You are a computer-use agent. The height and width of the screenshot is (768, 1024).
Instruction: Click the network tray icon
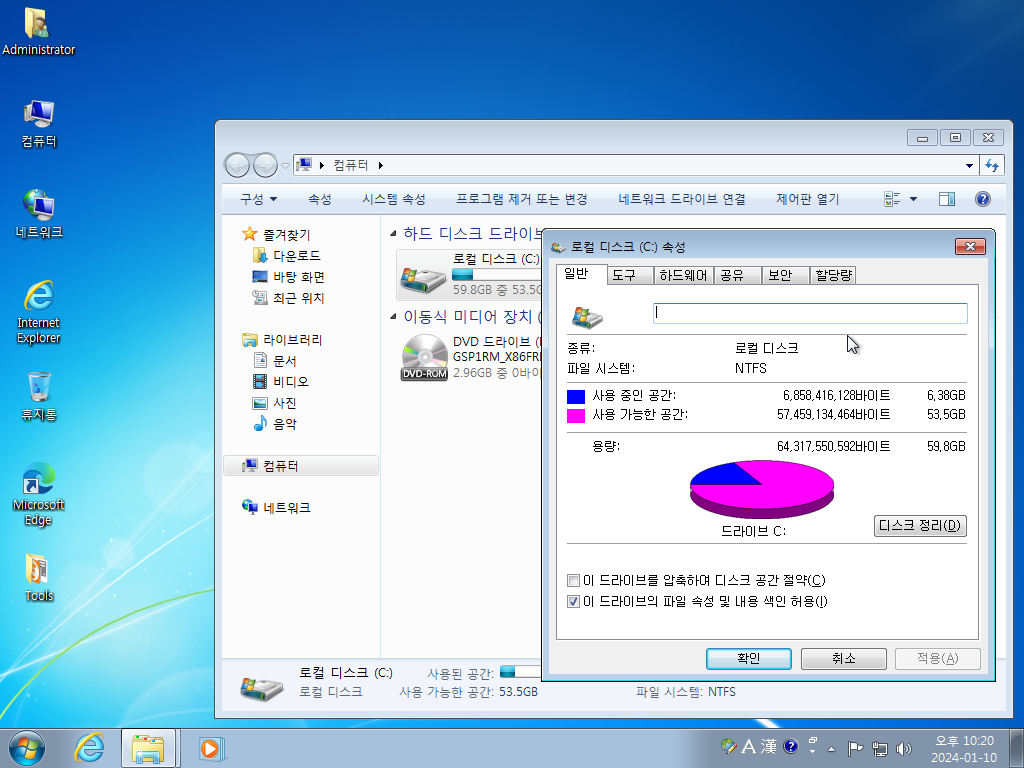[880, 748]
